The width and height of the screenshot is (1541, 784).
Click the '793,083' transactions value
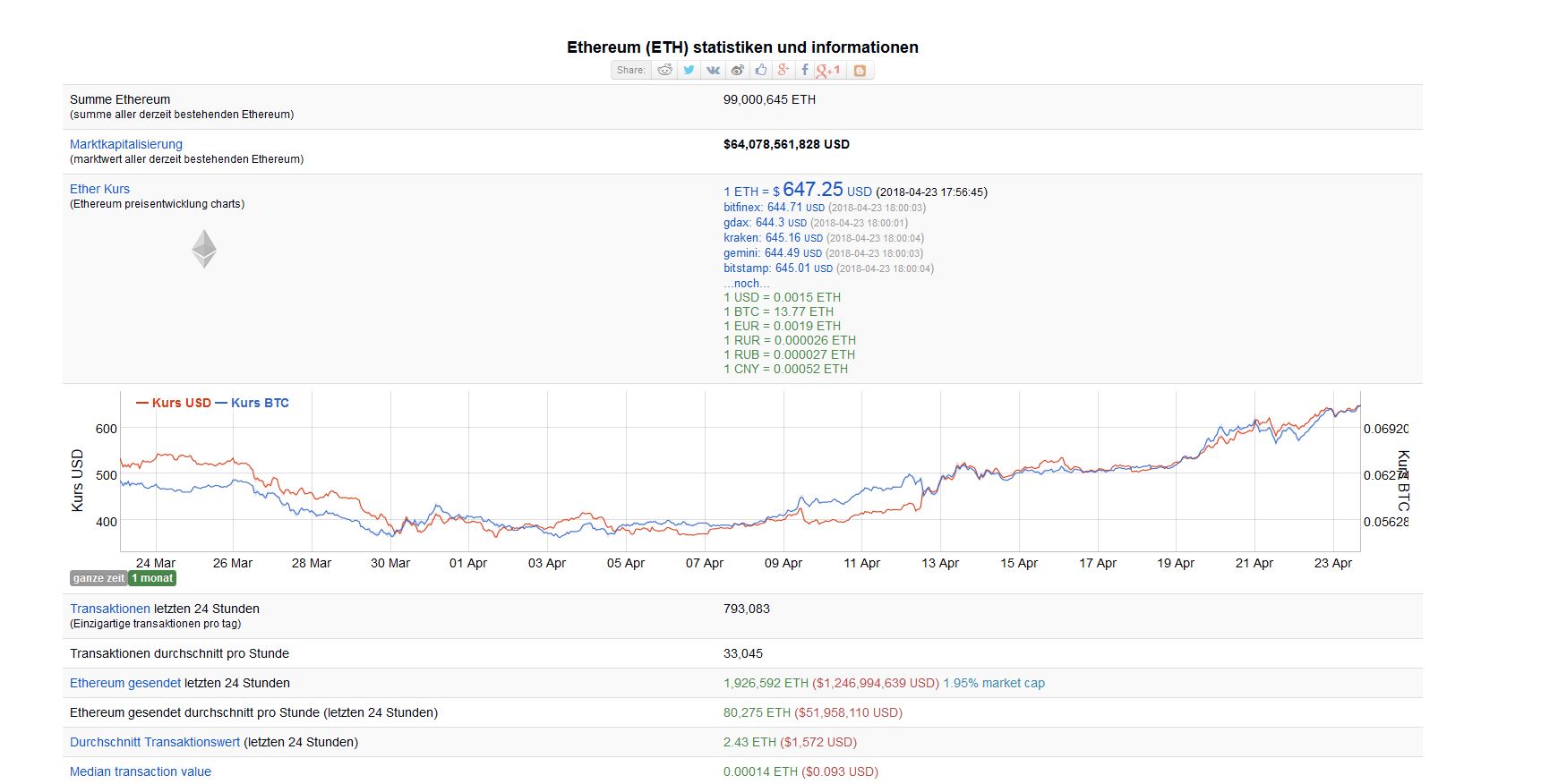pyautogui.click(x=747, y=609)
